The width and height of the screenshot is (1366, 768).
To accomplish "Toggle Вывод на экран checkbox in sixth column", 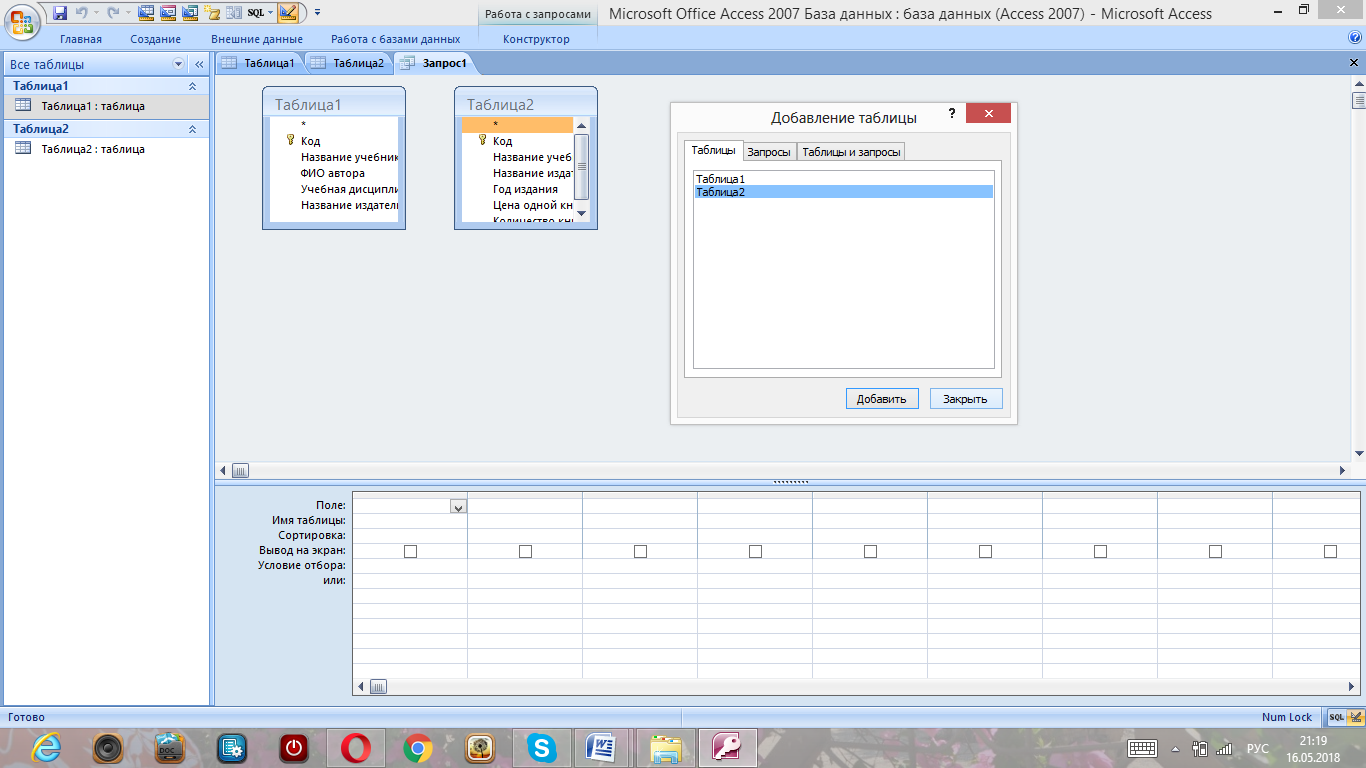I will (x=985, y=551).
